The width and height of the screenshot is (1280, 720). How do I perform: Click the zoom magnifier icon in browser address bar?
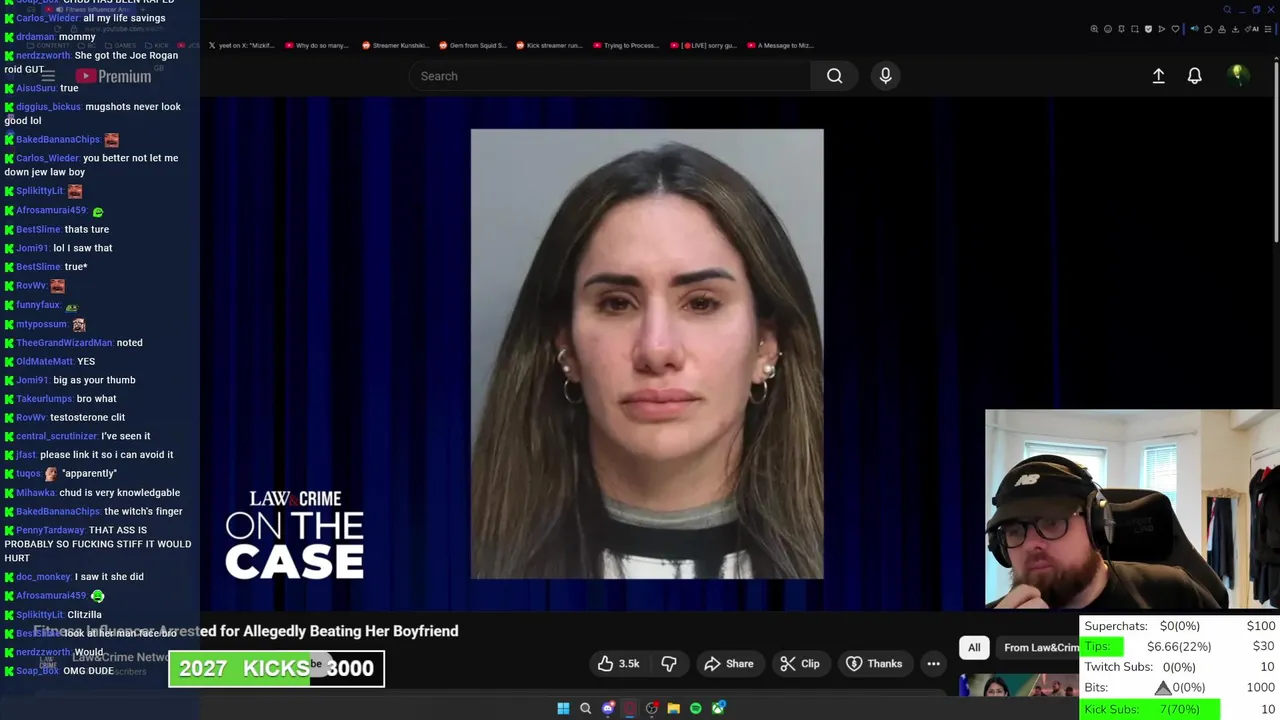coord(1094,29)
